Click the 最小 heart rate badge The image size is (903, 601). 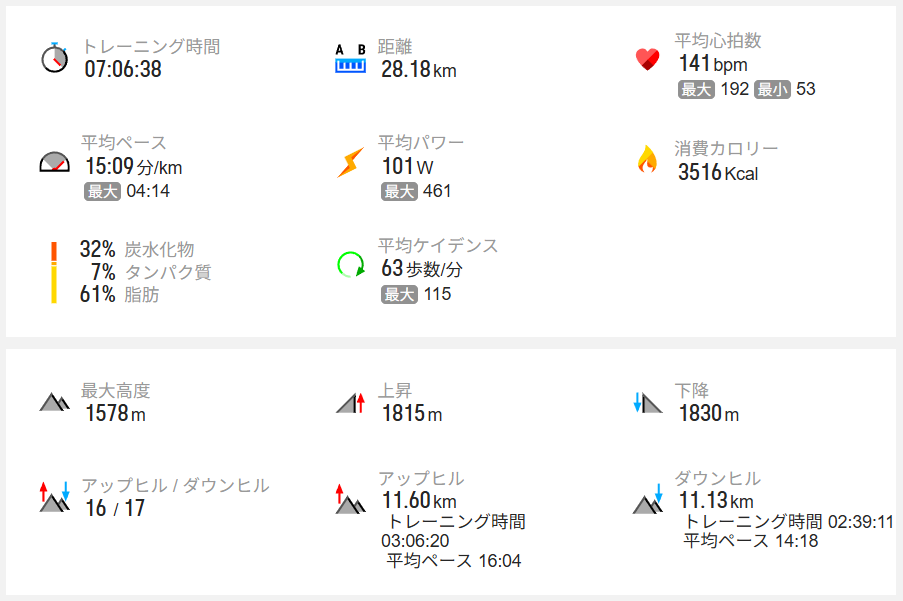click(x=772, y=89)
